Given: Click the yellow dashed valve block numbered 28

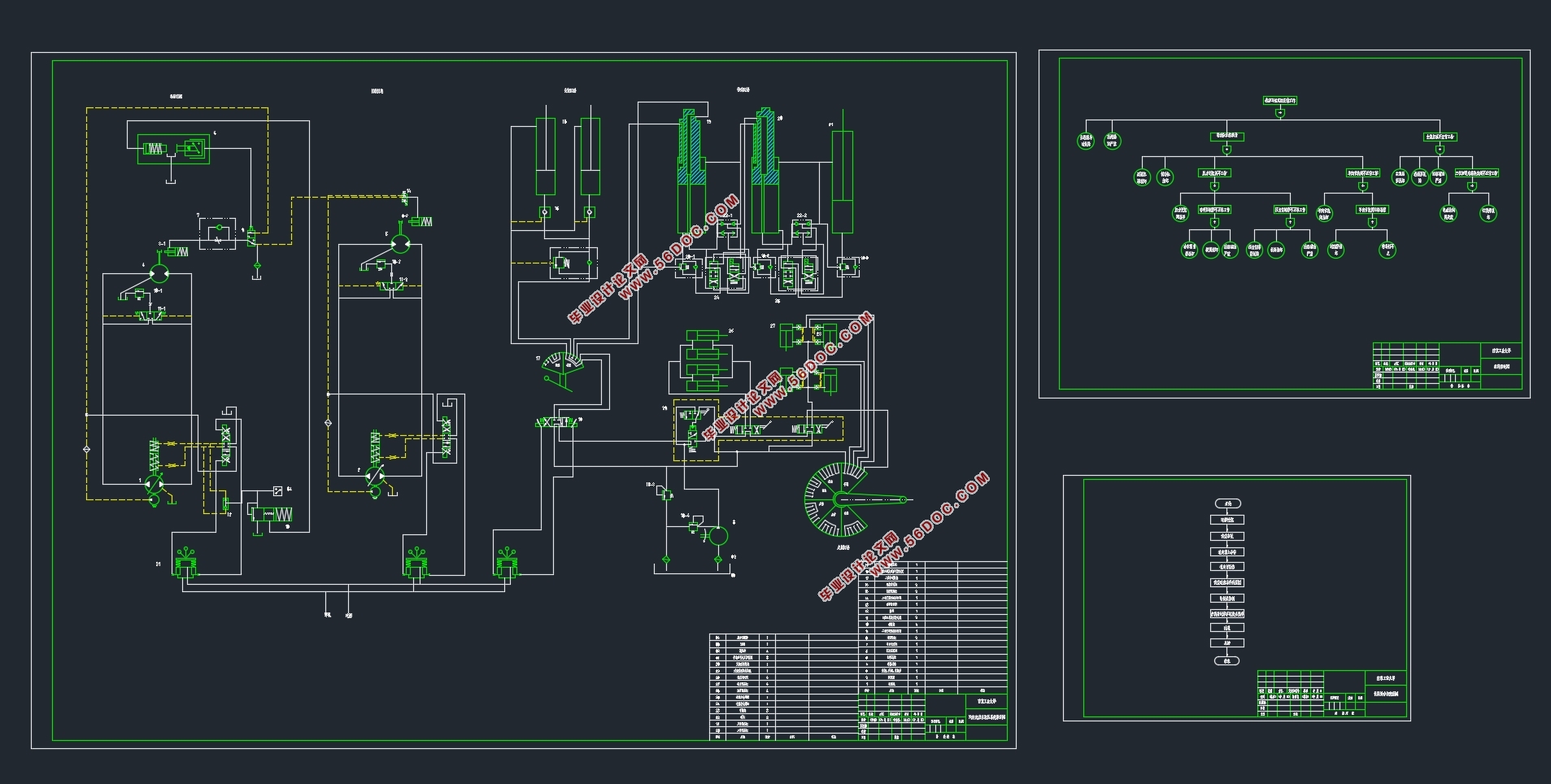Looking at the screenshot, I should click(x=696, y=430).
